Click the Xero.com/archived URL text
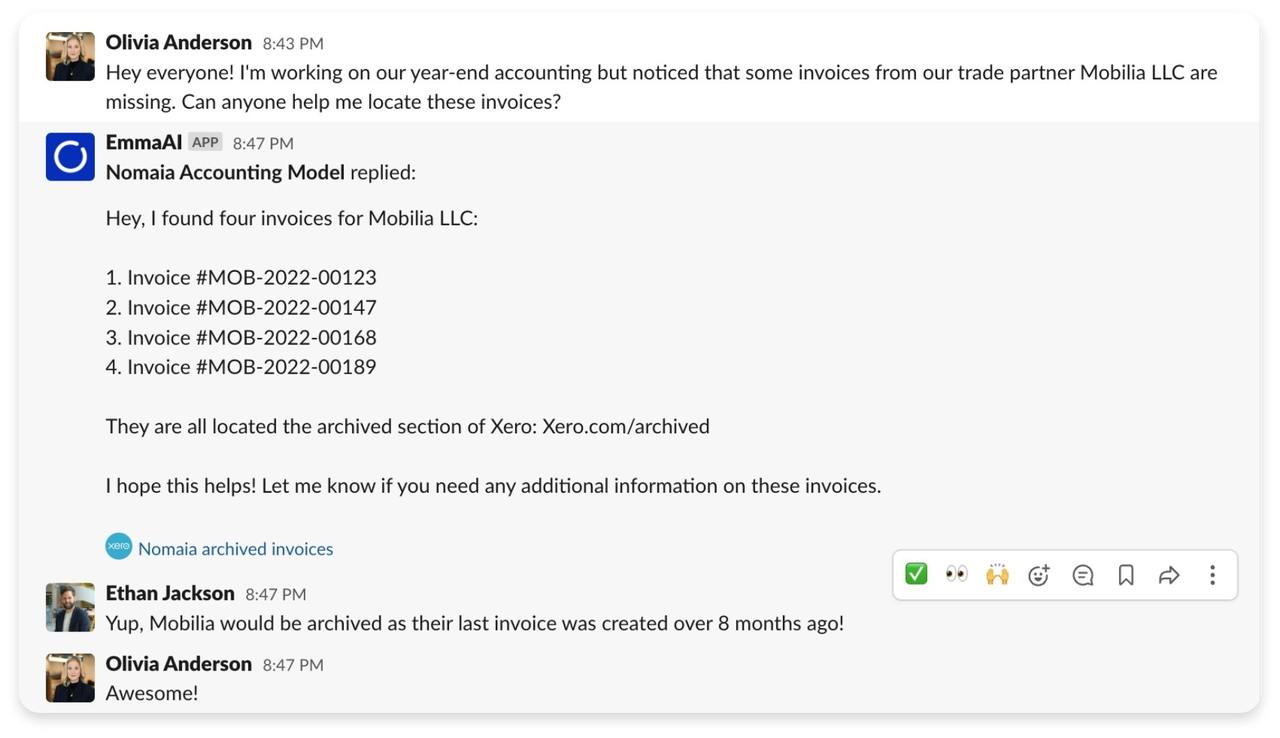The image size is (1280, 738). click(626, 426)
